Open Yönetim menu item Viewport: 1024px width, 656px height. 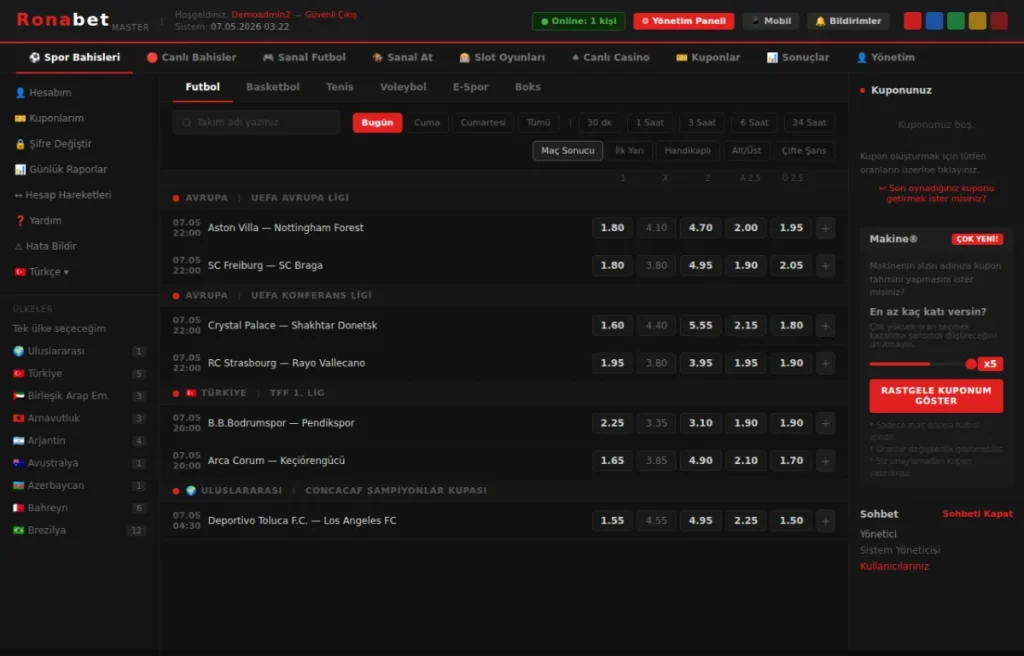[x=885, y=57]
